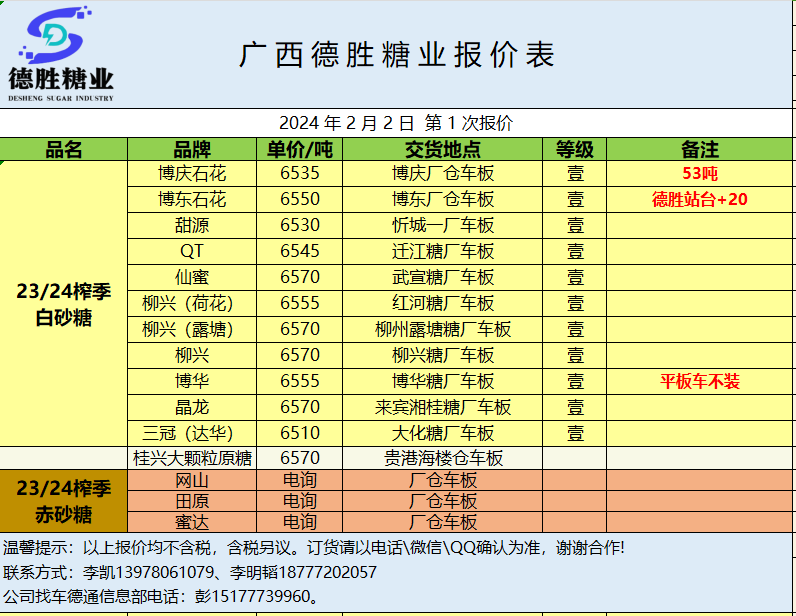Select delivery cell 红河糖厂车板
This screenshot has width=796, height=616.
click(443, 304)
